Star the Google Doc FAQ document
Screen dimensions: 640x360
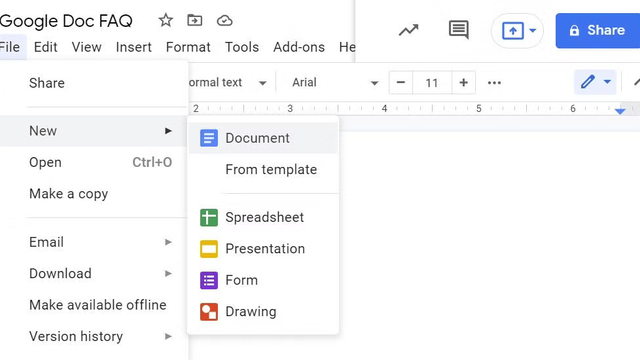point(166,20)
